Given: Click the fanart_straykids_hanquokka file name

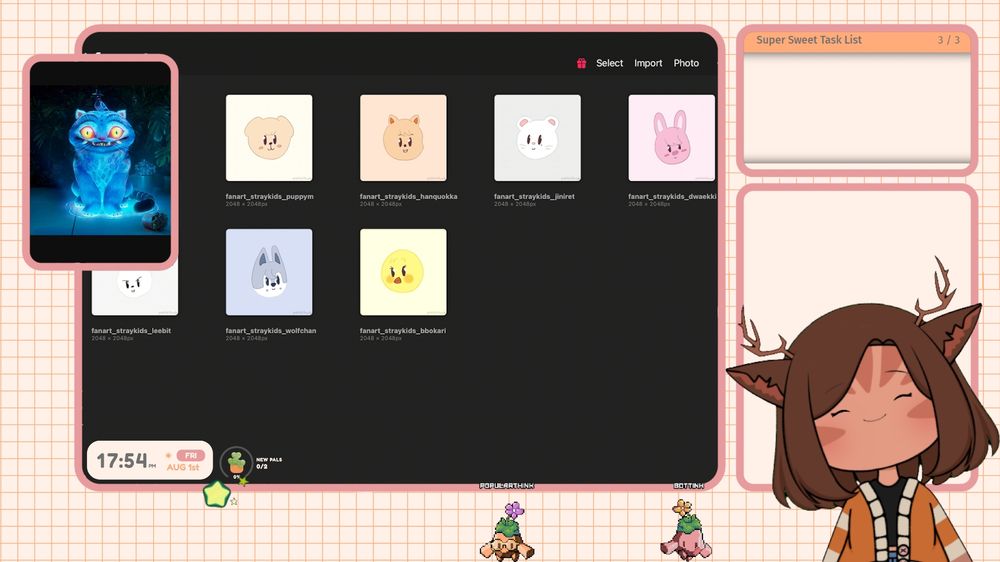Looking at the screenshot, I should [x=408, y=196].
